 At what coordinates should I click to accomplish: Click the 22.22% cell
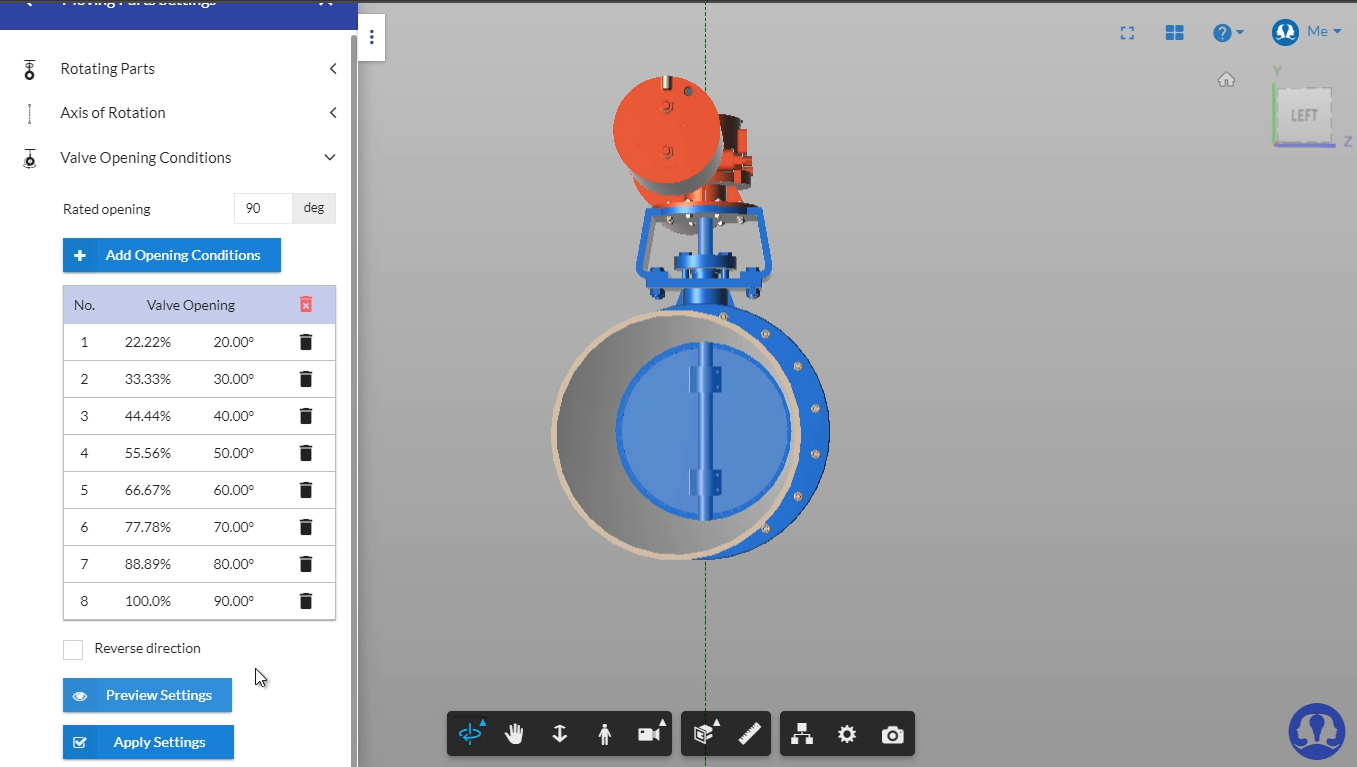[x=148, y=342]
